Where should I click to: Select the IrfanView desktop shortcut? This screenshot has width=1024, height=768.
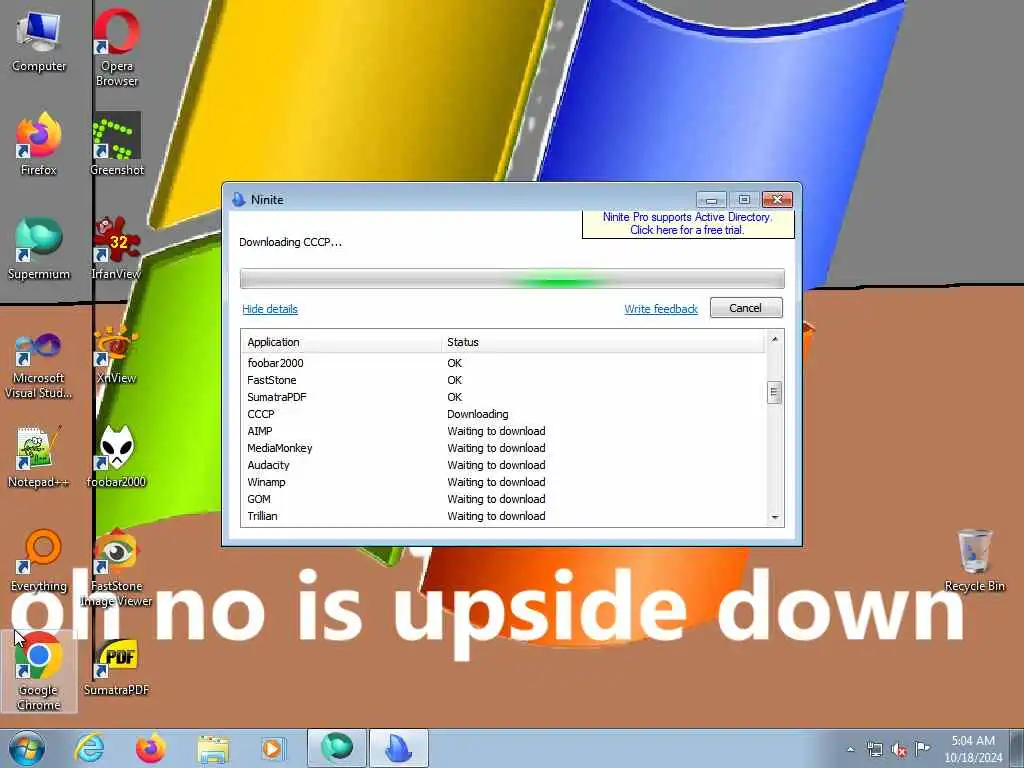coord(116,248)
